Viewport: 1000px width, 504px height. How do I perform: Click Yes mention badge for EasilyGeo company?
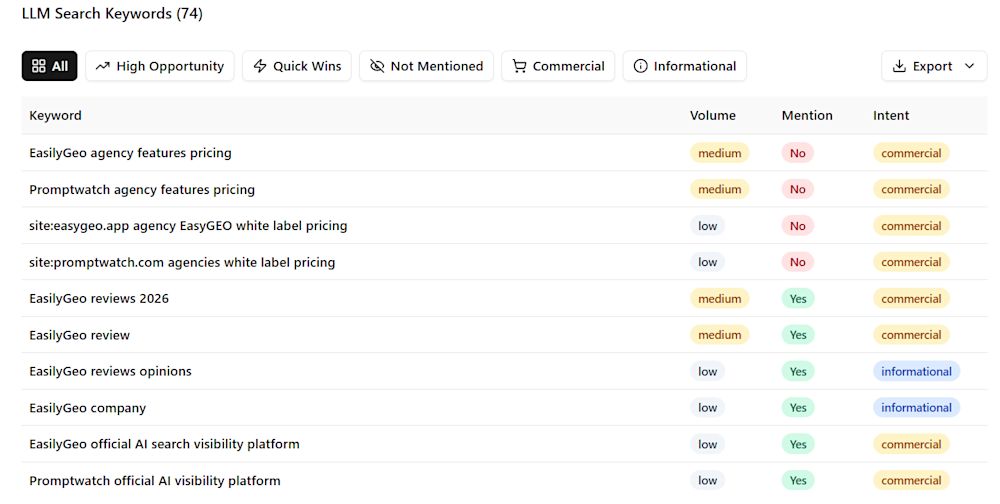[x=798, y=408]
